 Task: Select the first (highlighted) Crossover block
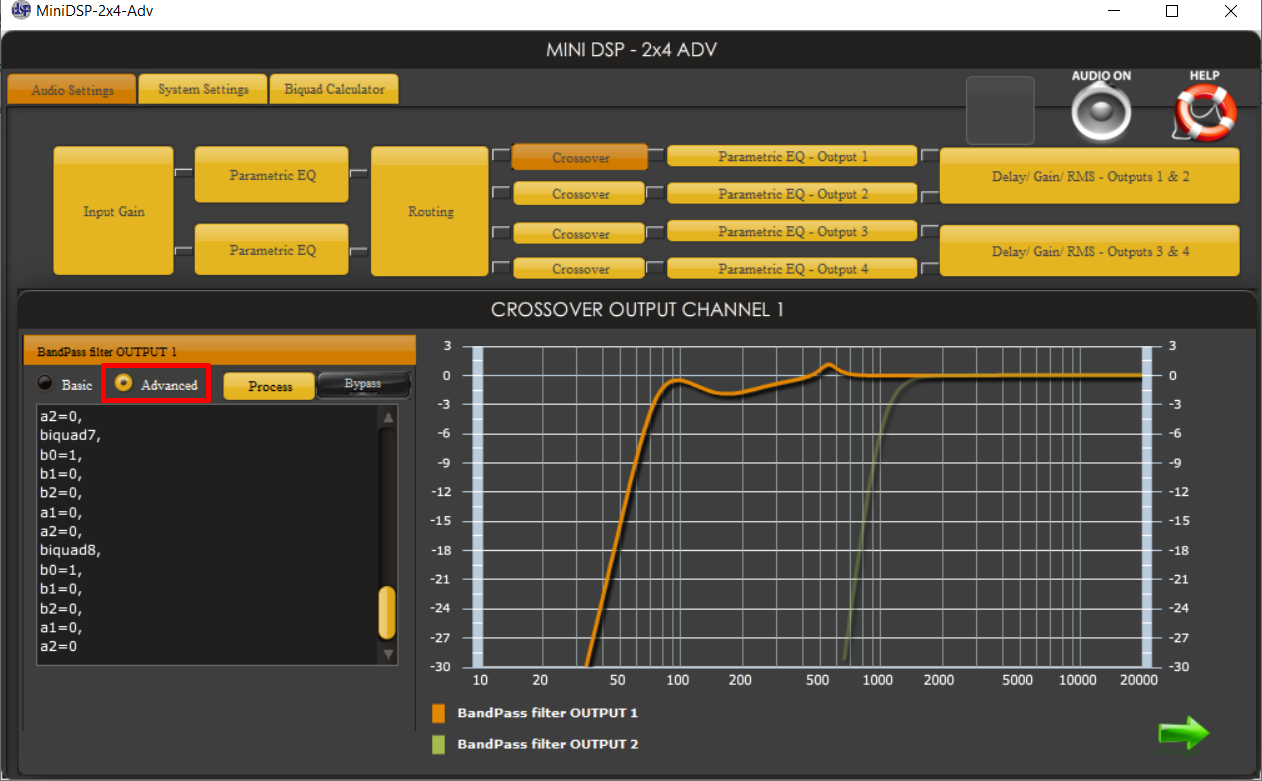(x=580, y=157)
